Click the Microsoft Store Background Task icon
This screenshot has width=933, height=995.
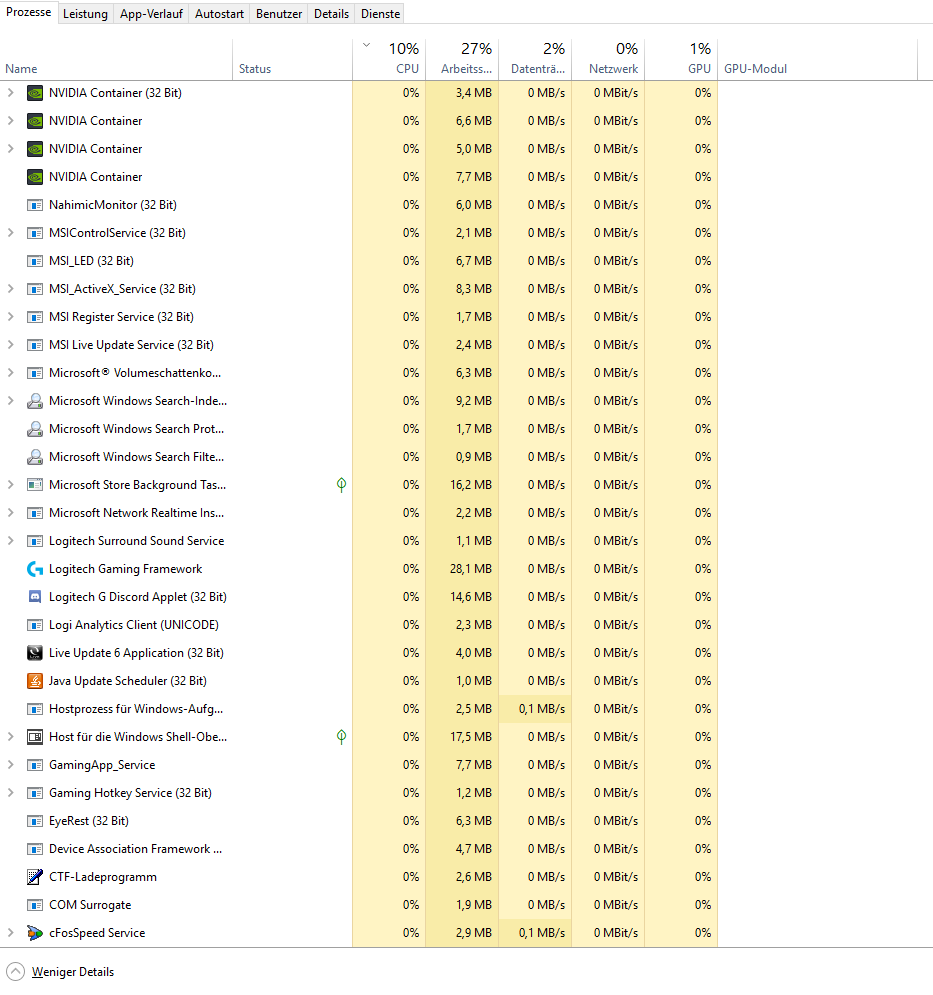pos(35,485)
